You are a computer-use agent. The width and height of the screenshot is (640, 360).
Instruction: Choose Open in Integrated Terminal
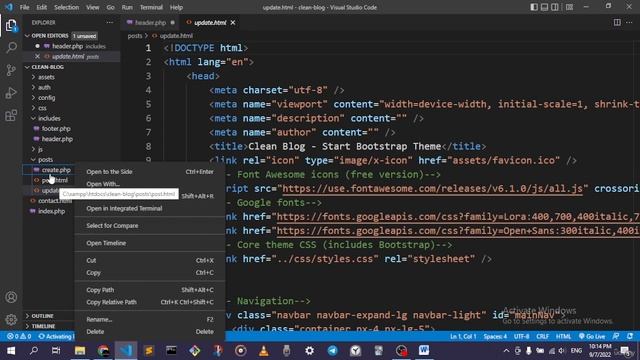pos(149,209)
